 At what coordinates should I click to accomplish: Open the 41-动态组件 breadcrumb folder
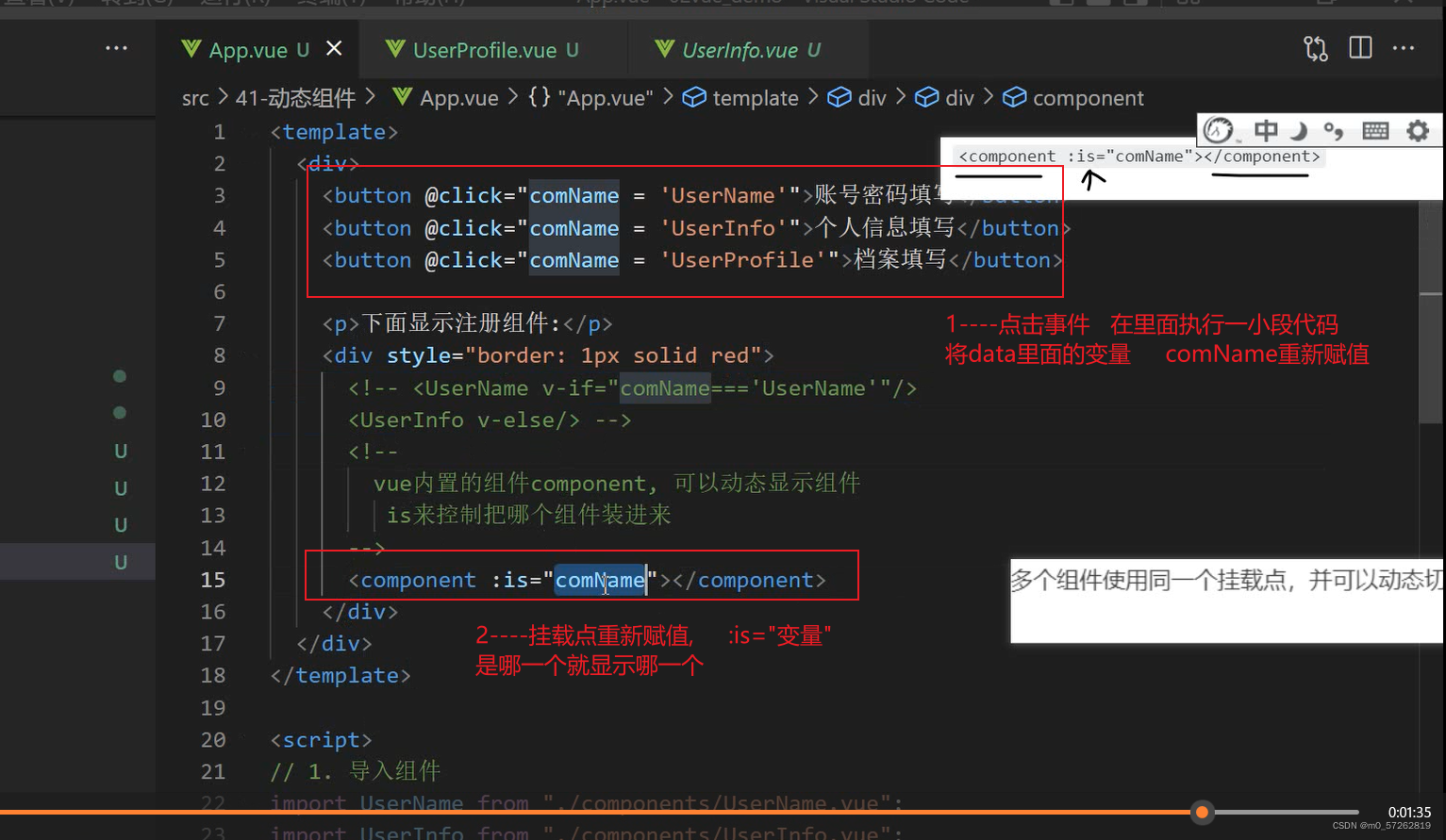[295, 98]
